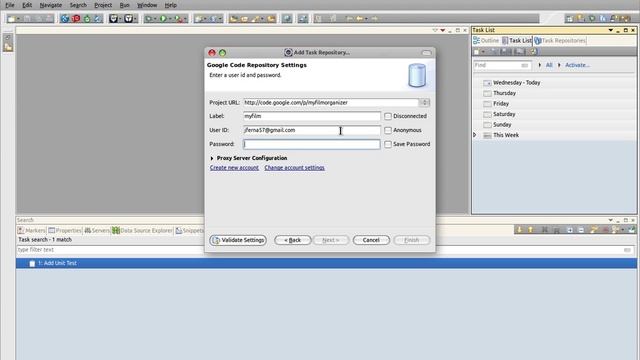
Task: Open the Project menu
Action: [103, 5]
